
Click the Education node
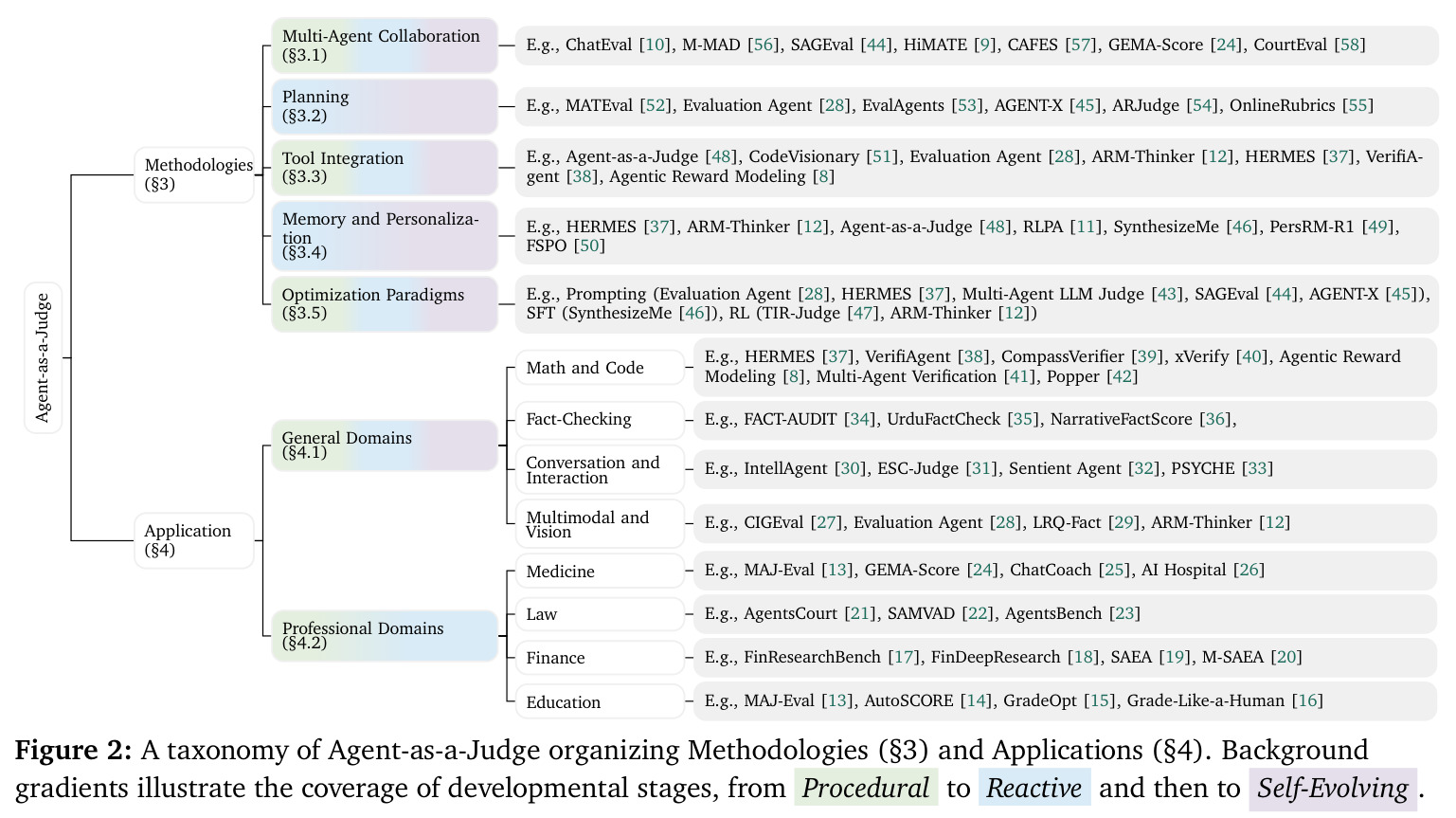600,701
